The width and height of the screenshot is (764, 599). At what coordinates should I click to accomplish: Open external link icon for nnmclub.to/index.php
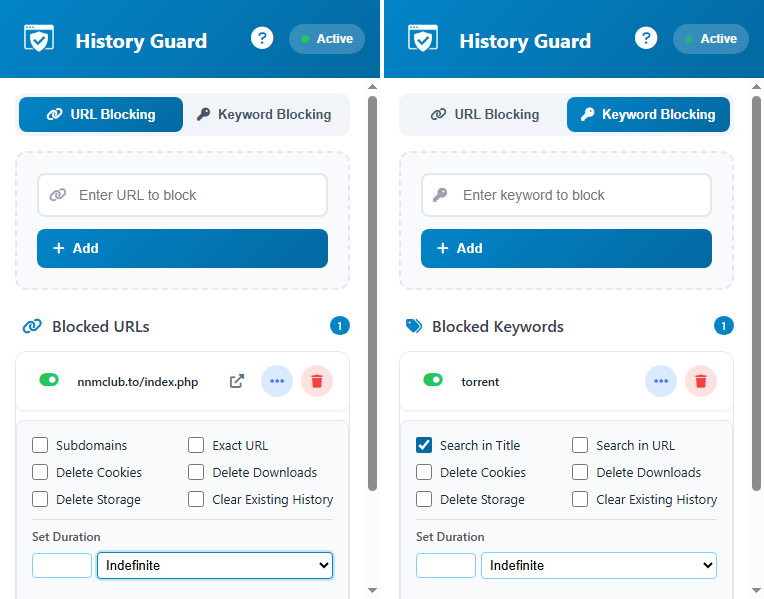[237, 381]
